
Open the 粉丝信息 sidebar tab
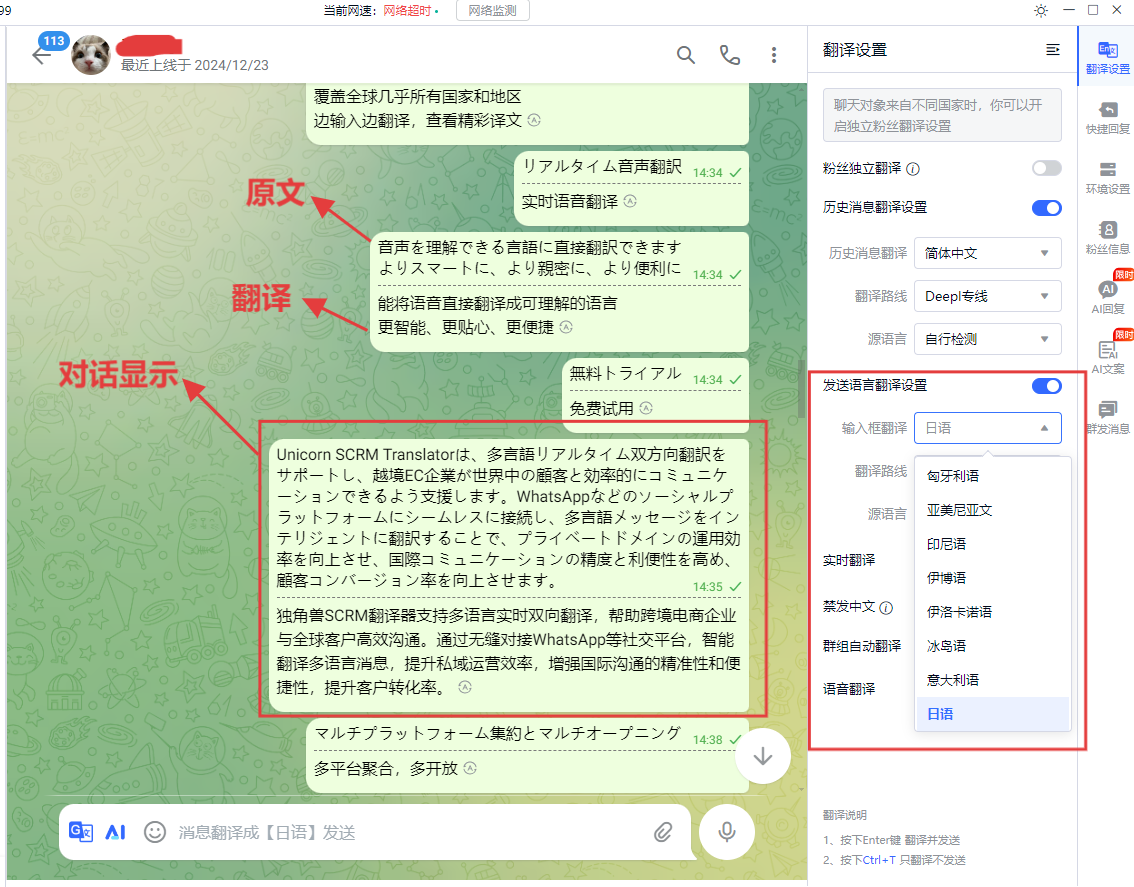point(1107,237)
